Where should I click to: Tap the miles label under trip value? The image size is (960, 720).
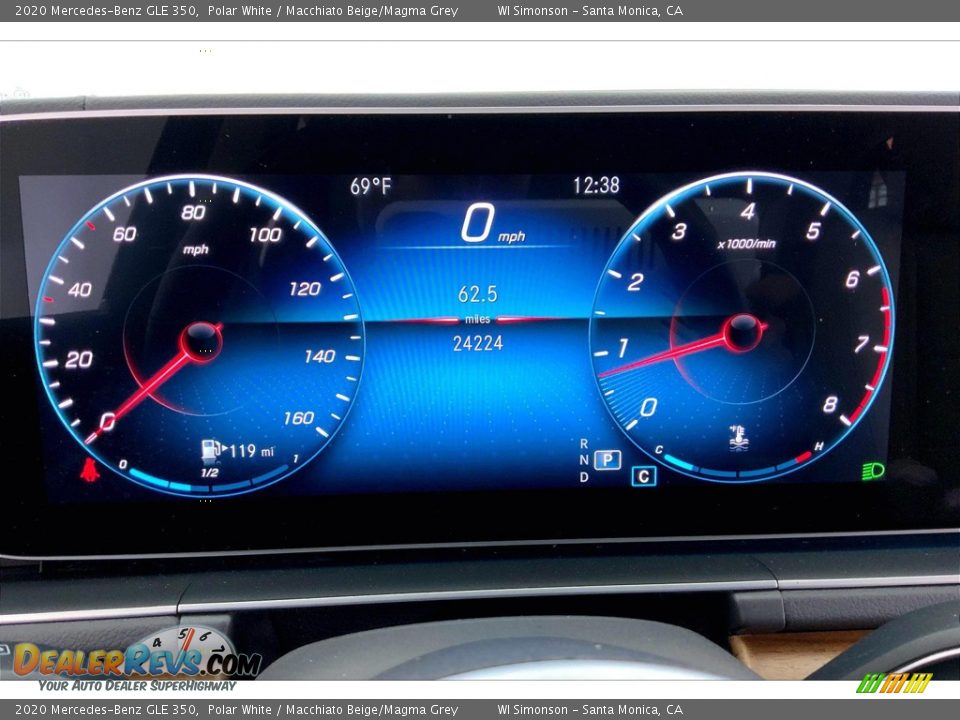(x=478, y=319)
